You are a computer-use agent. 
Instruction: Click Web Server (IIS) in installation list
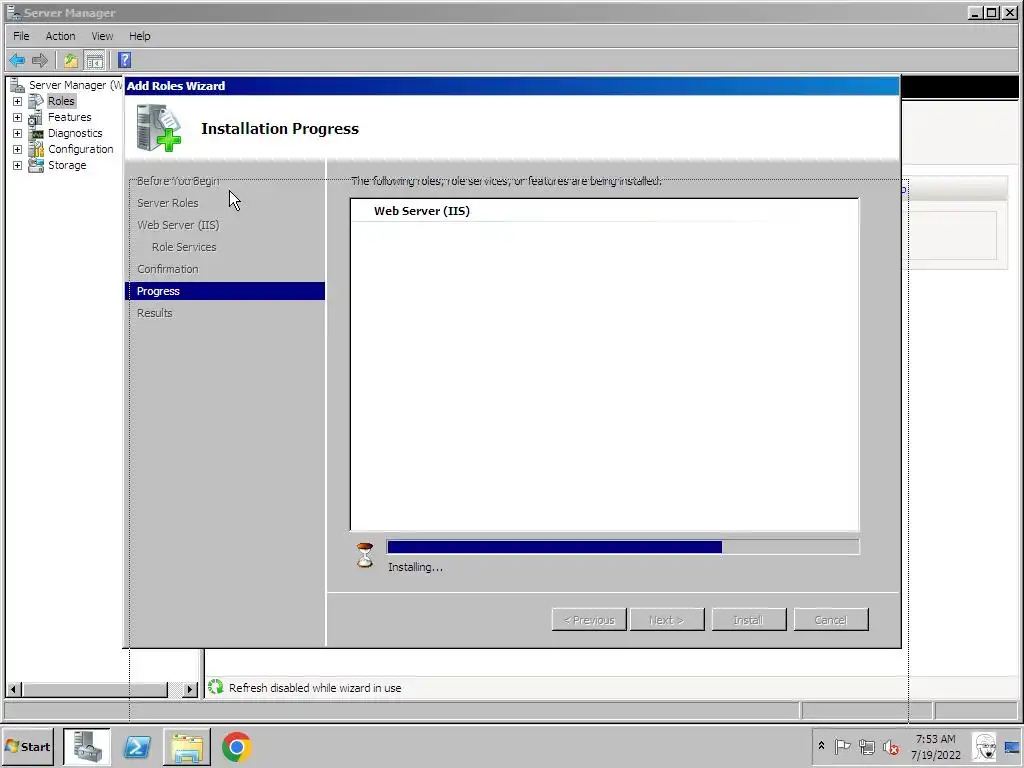click(422, 211)
